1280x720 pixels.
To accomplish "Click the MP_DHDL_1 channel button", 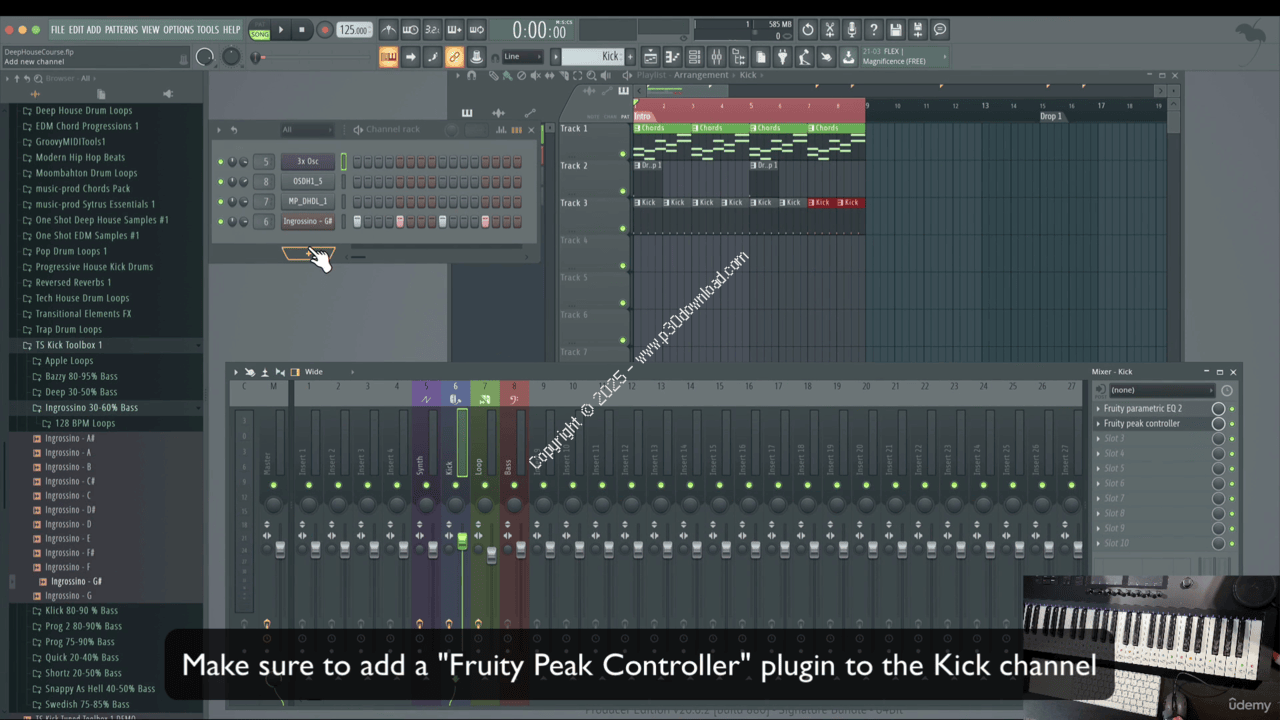I will pos(307,201).
